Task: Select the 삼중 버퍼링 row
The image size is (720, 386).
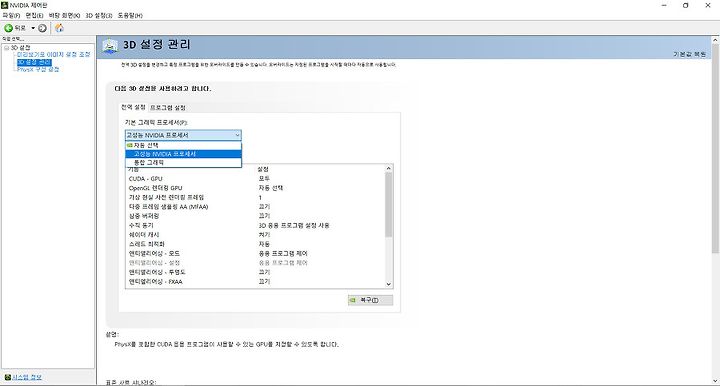Action: (255, 216)
